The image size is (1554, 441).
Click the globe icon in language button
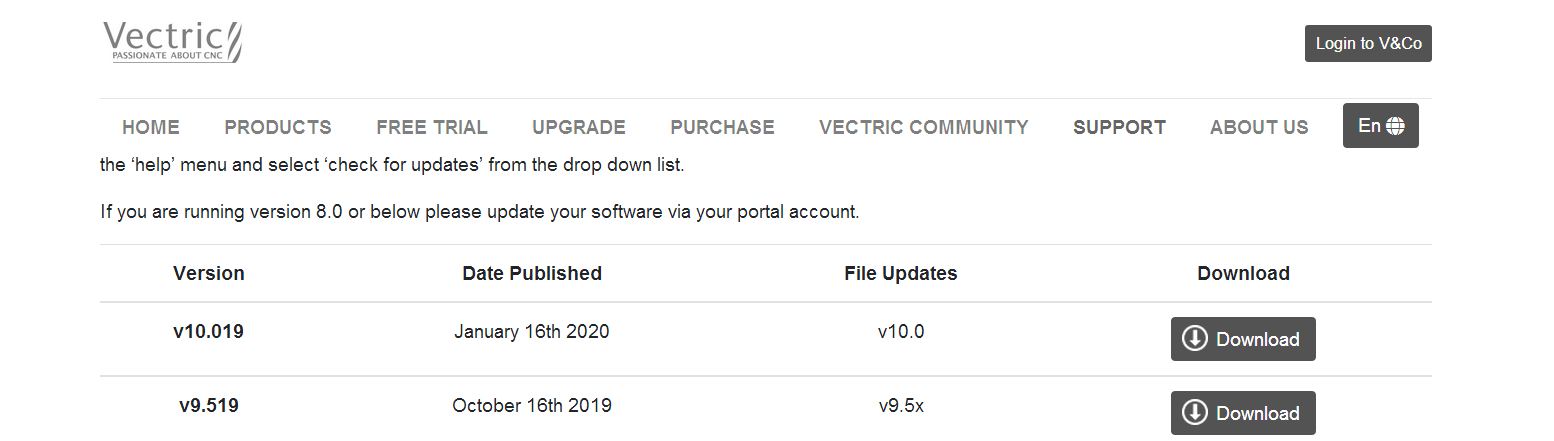pos(1396,126)
